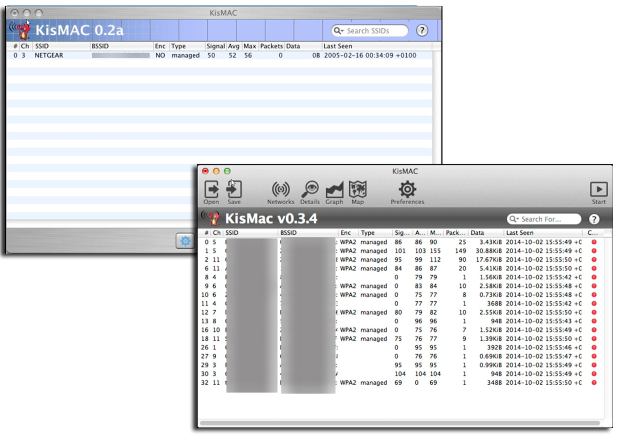Open the Map view
Viewport: 620px width, 435px height.
tap(358, 190)
